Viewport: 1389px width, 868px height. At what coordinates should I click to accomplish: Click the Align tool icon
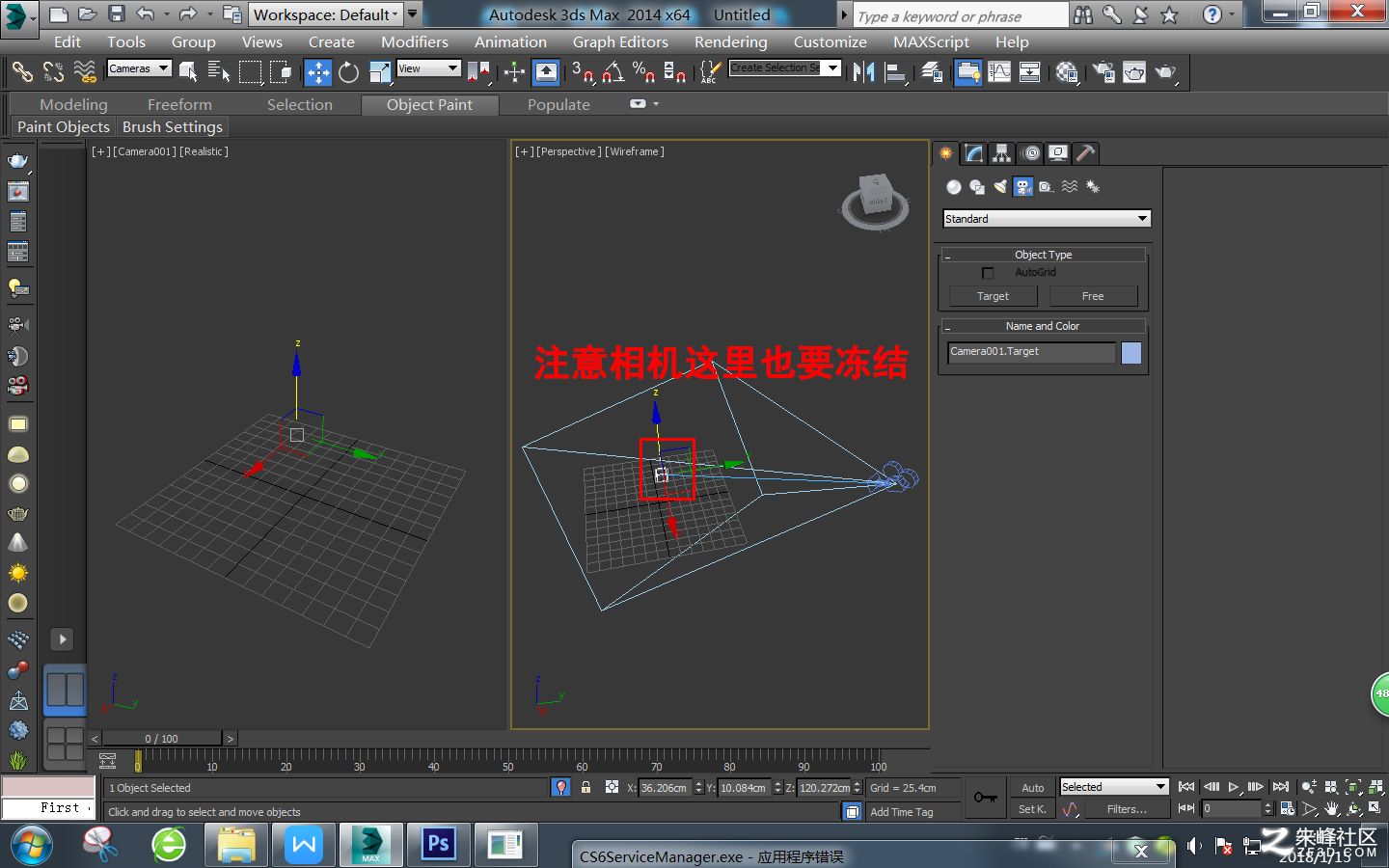[895, 72]
